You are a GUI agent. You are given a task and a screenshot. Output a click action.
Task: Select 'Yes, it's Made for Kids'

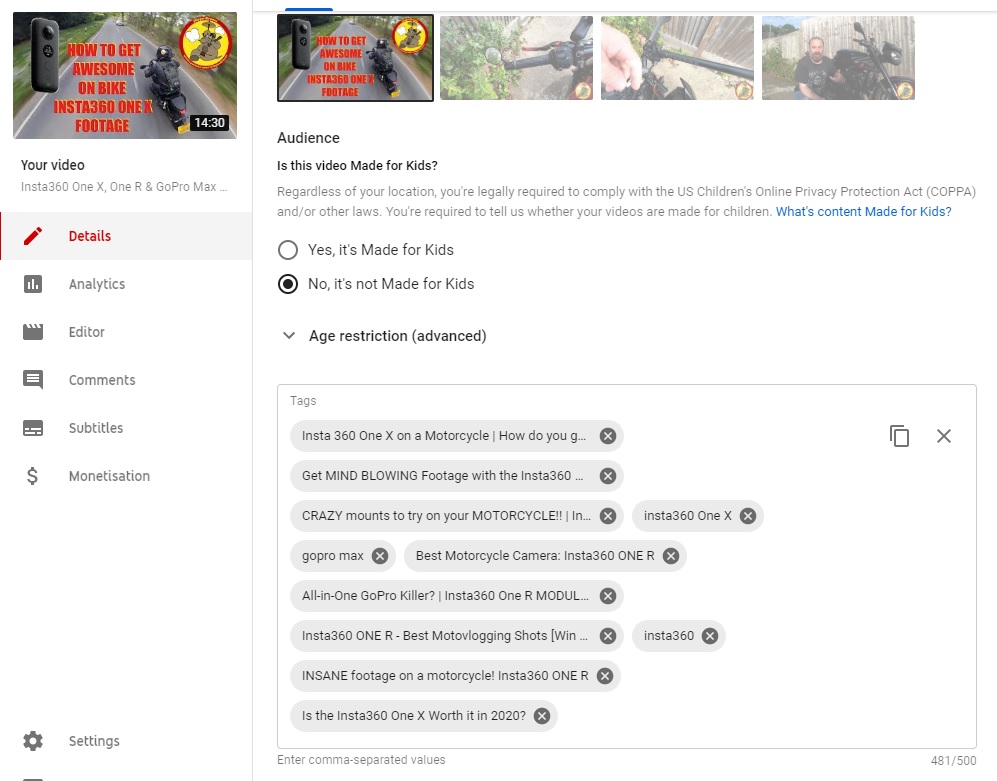[x=288, y=250]
